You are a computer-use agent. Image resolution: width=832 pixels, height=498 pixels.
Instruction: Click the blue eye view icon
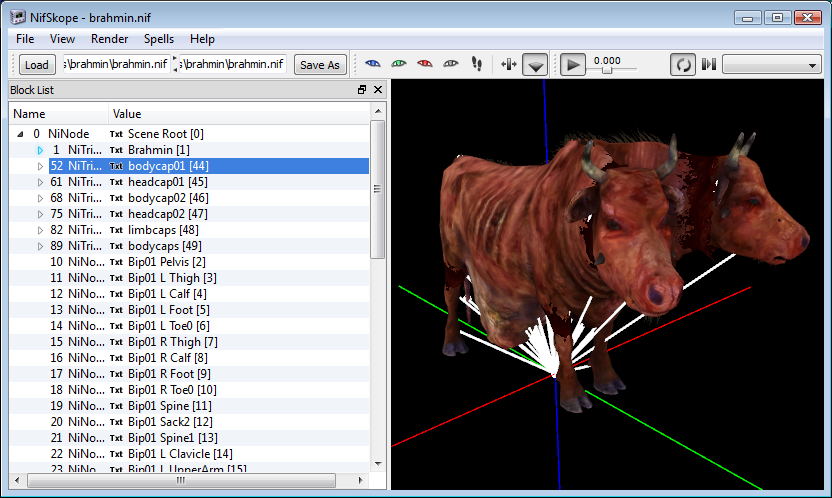(x=373, y=64)
